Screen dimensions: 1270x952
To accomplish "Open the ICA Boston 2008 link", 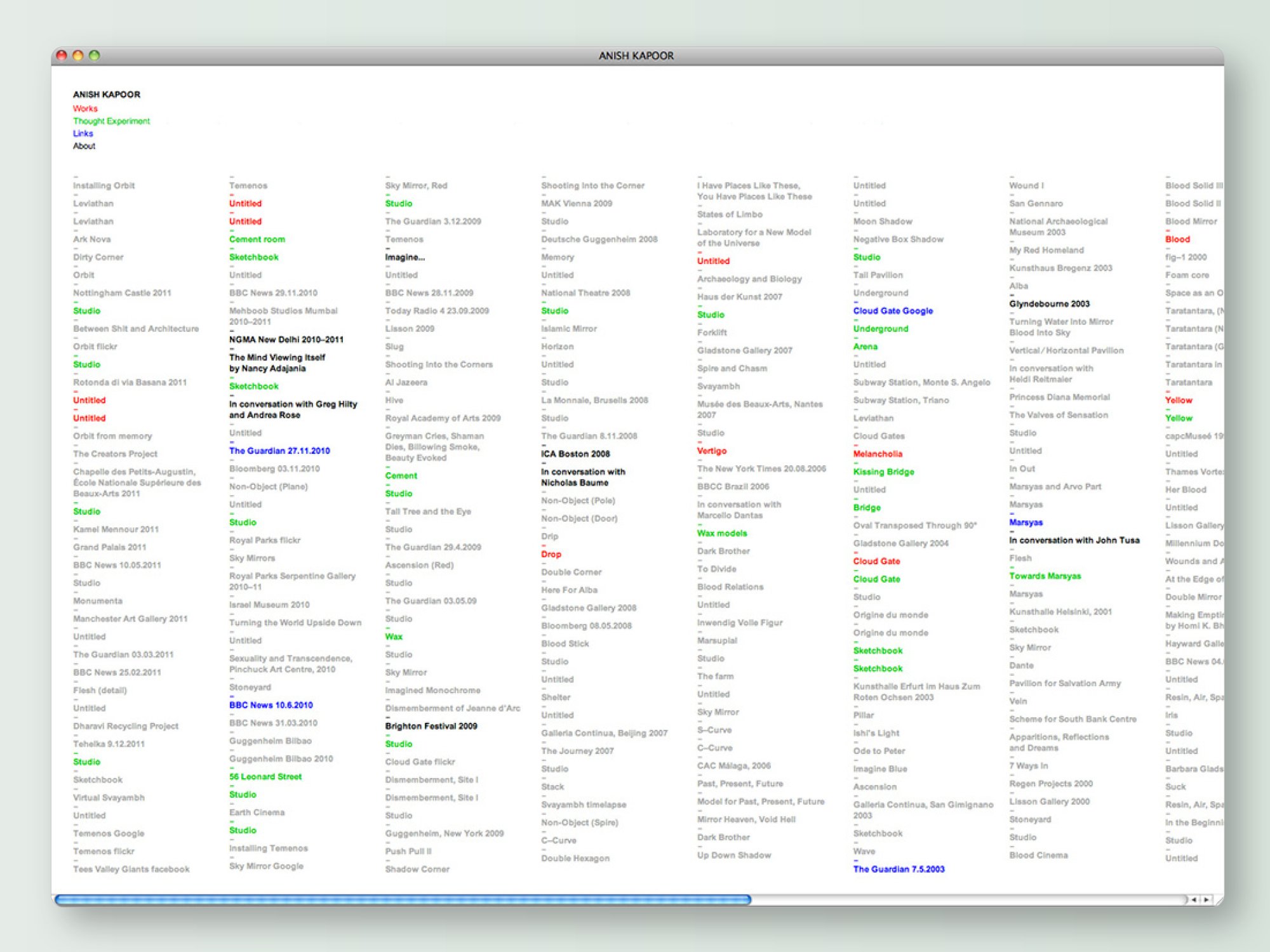I will pyautogui.click(x=575, y=454).
